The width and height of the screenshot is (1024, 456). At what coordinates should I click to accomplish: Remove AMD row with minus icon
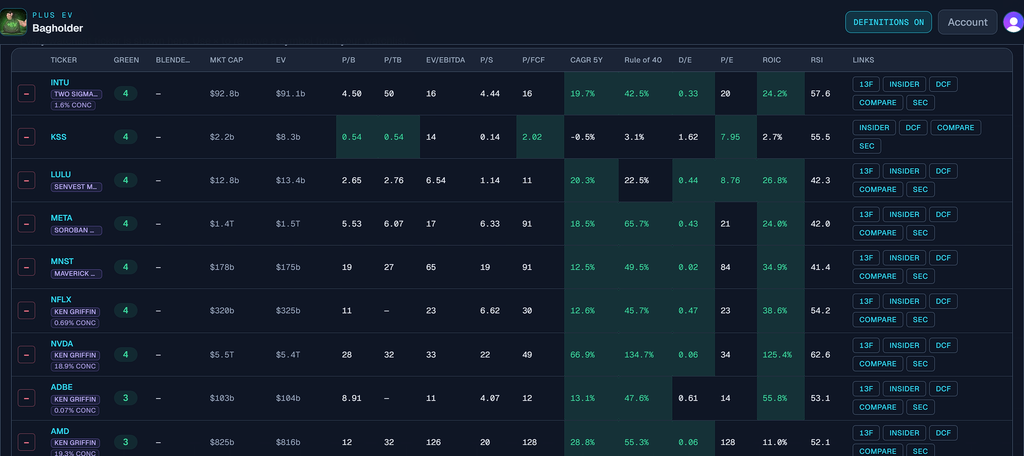coord(26,442)
